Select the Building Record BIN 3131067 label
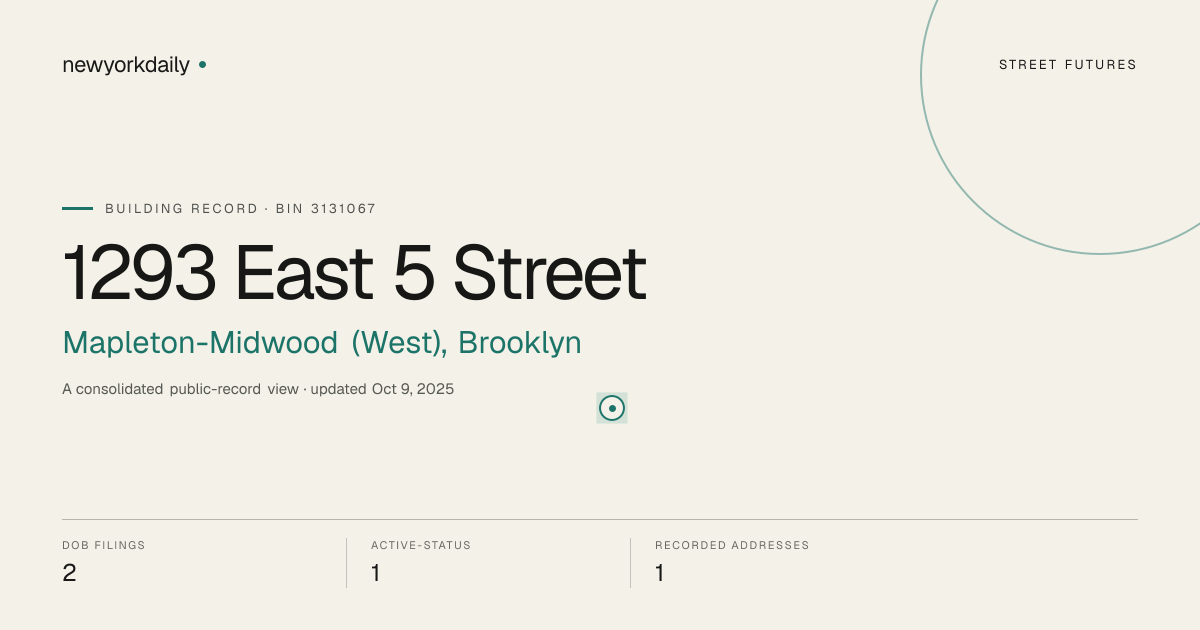 240,209
